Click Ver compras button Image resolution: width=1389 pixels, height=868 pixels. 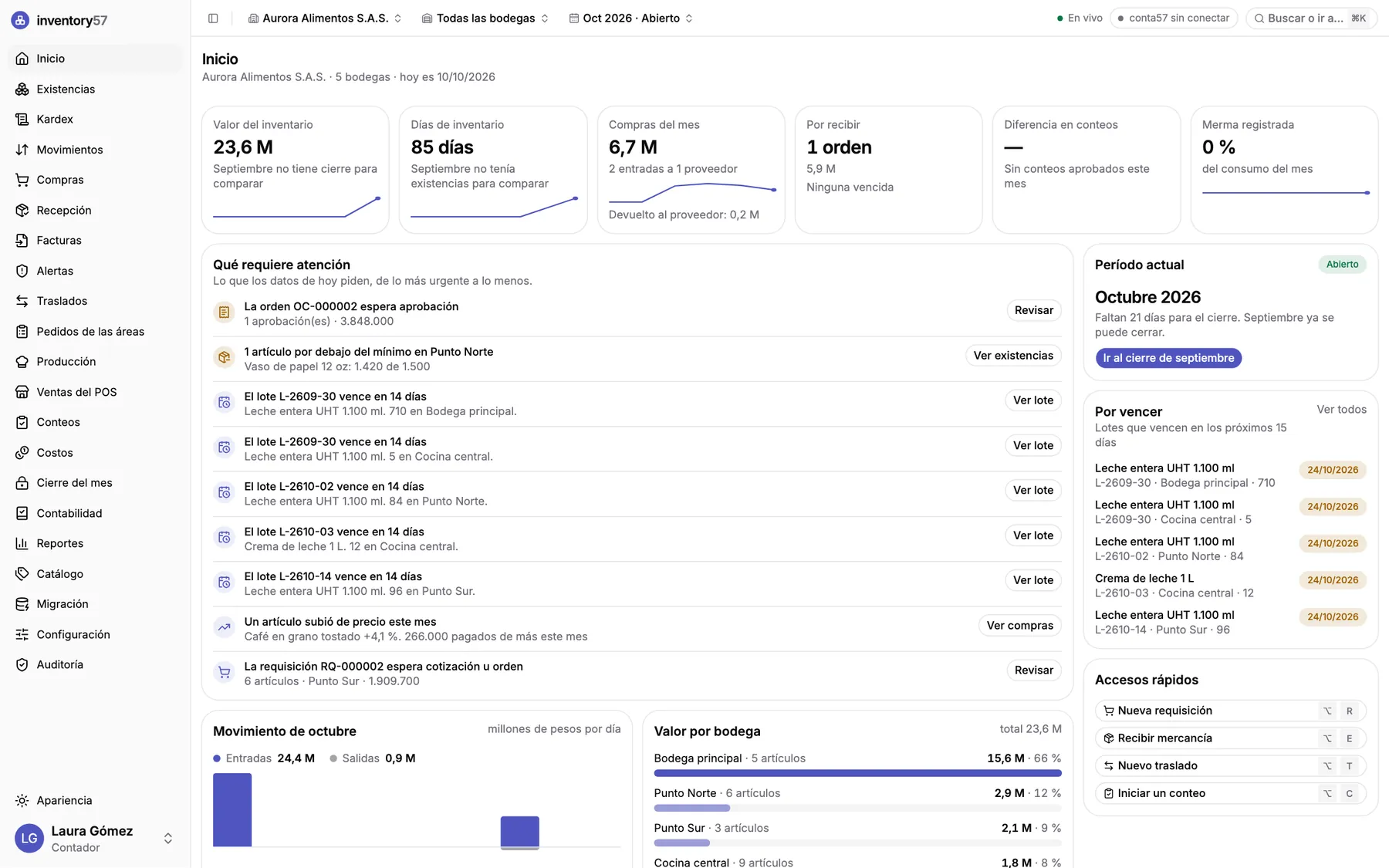1019,626
